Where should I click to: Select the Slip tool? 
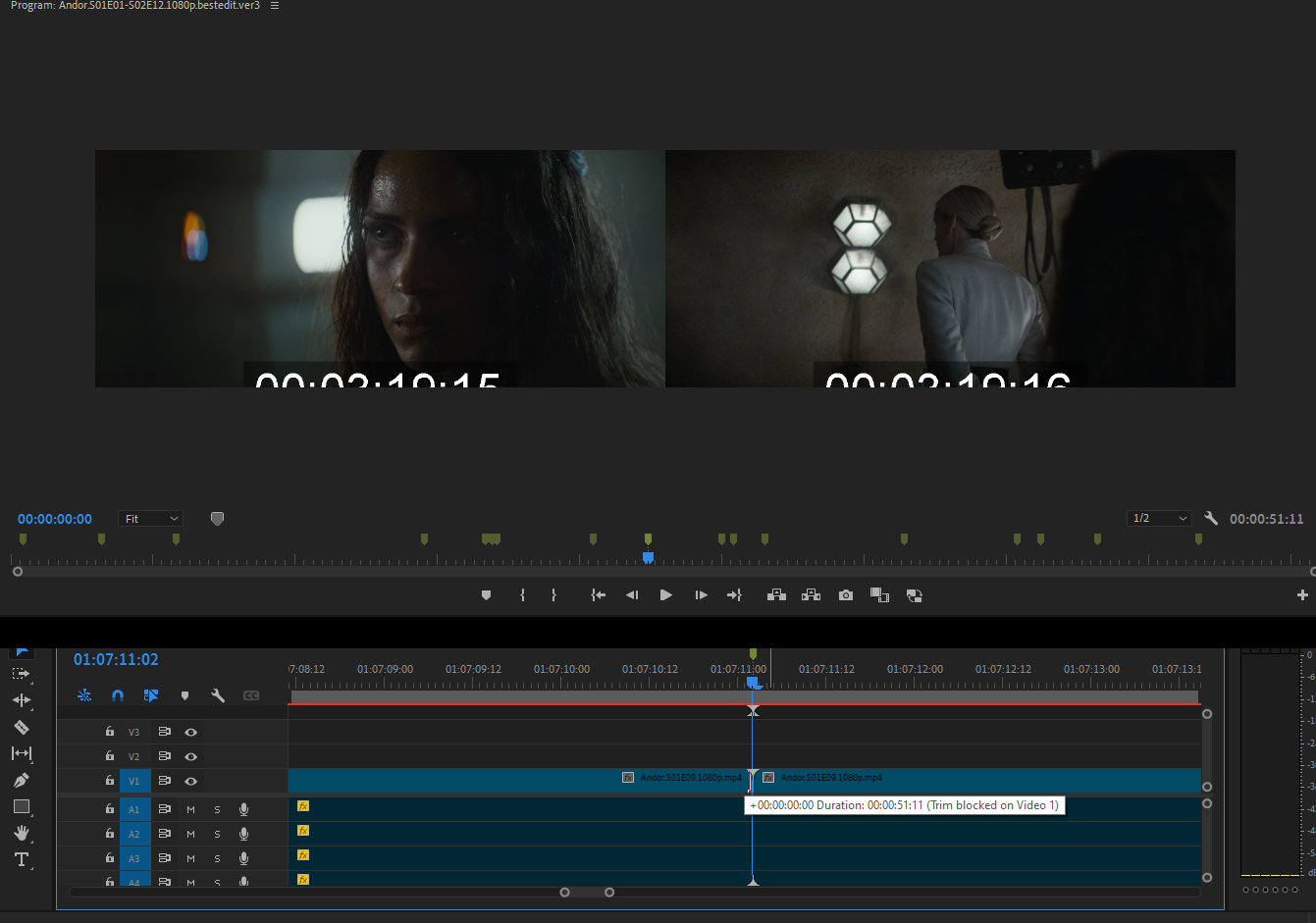click(x=21, y=753)
